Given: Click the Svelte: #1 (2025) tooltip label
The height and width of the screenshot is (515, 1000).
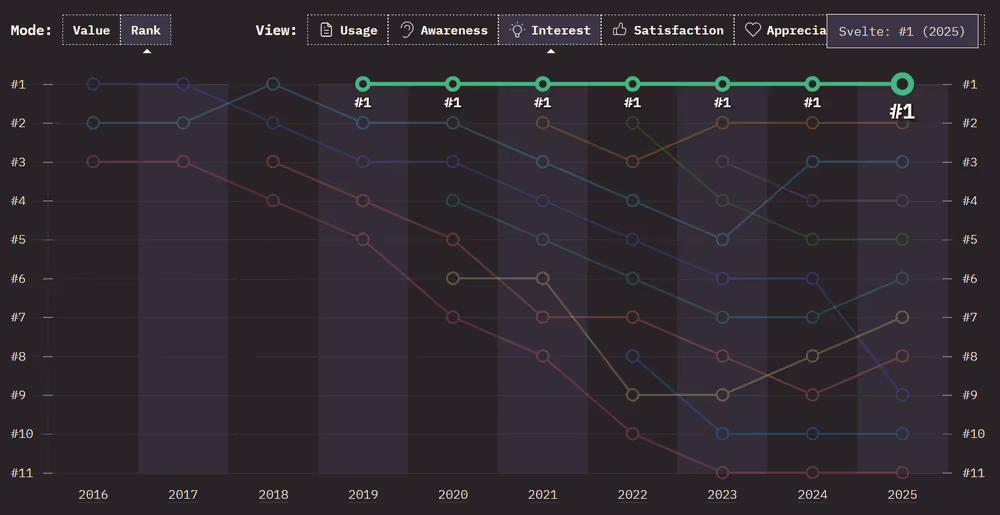Looking at the screenshot, I should click(x=902, y=31).
